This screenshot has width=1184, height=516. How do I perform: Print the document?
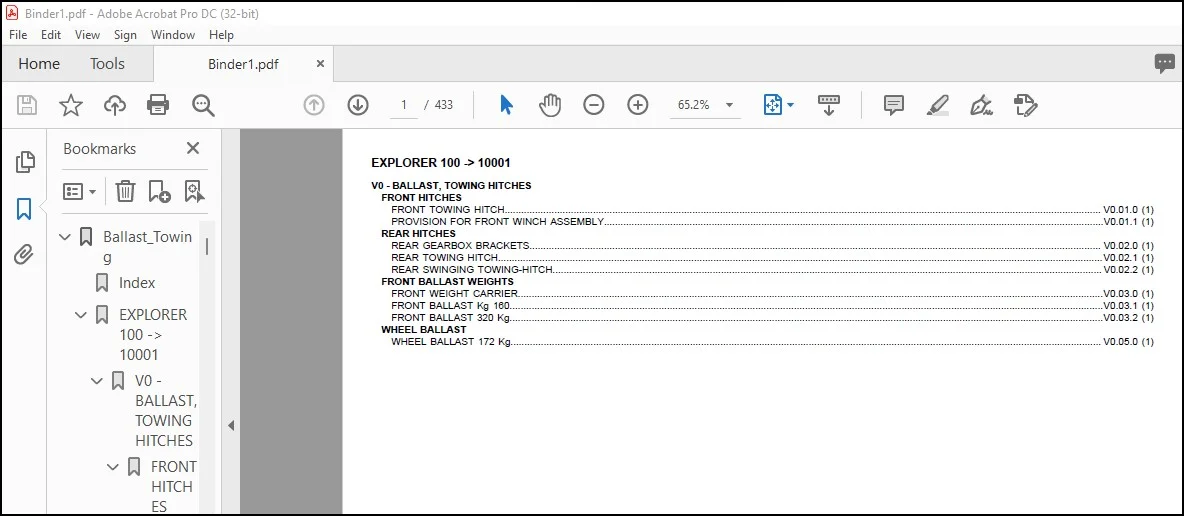(x=159, y=105)
